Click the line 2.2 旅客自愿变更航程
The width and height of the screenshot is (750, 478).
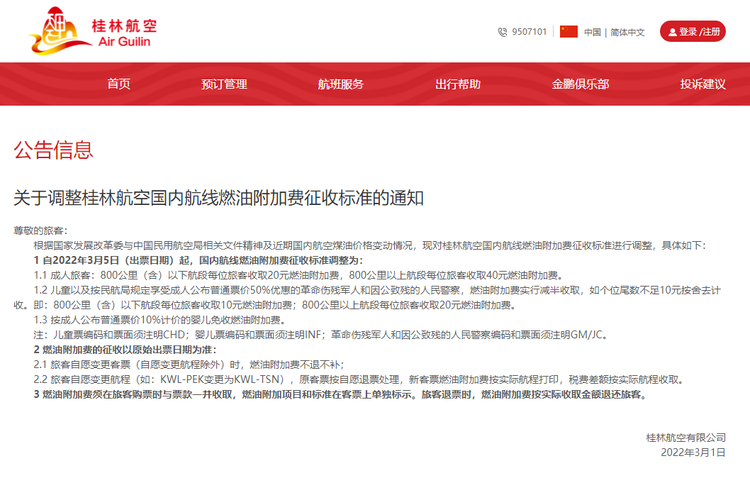point(360,379)
